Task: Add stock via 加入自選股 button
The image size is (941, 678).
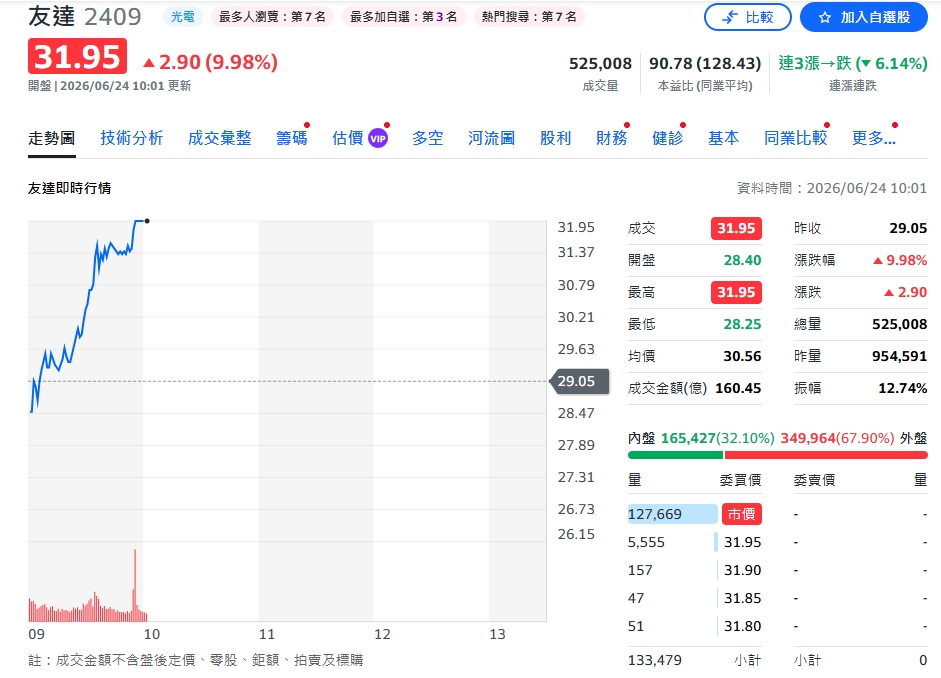Action: pos(864,17)
